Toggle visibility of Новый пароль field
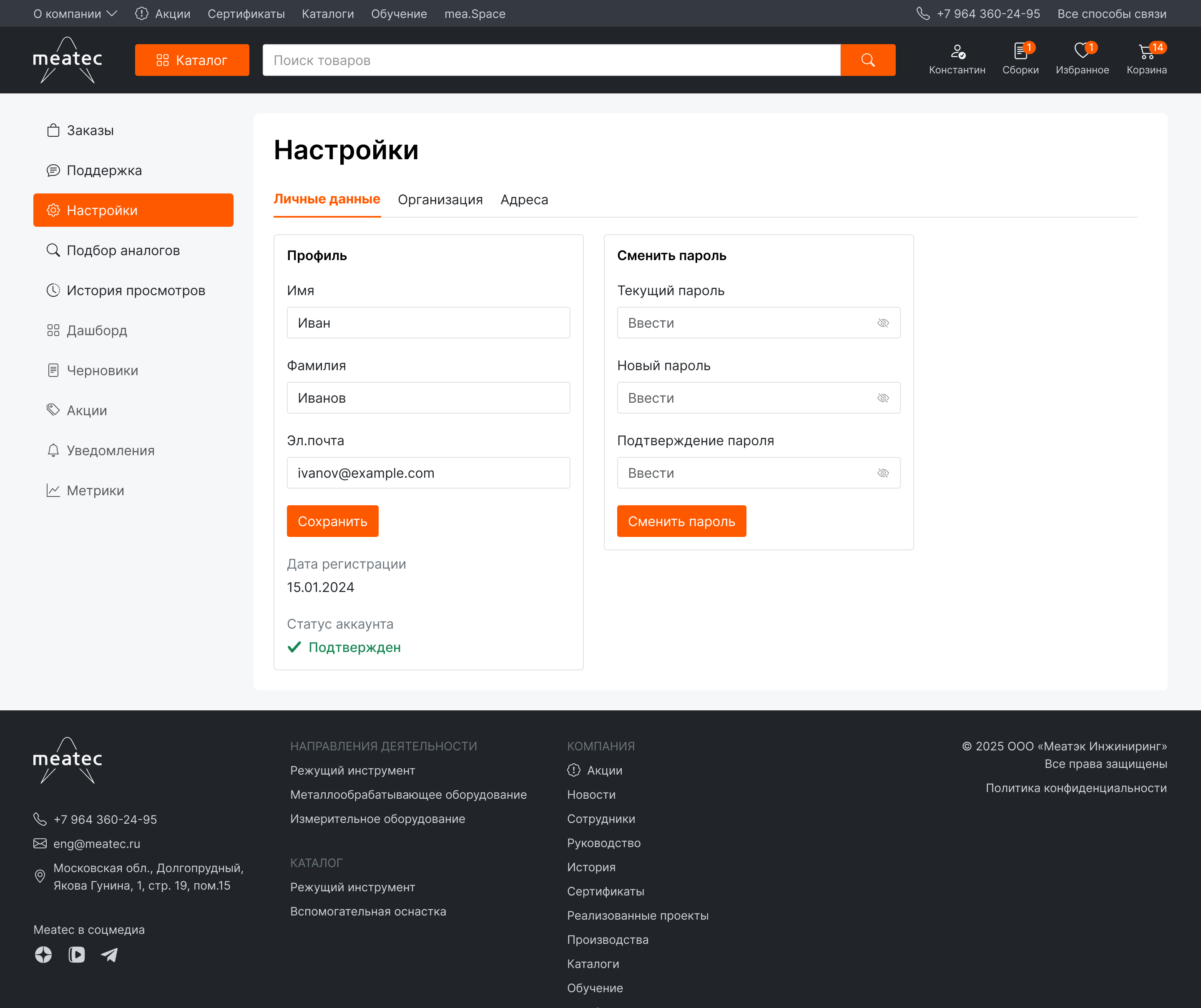 tap(882, 398)
